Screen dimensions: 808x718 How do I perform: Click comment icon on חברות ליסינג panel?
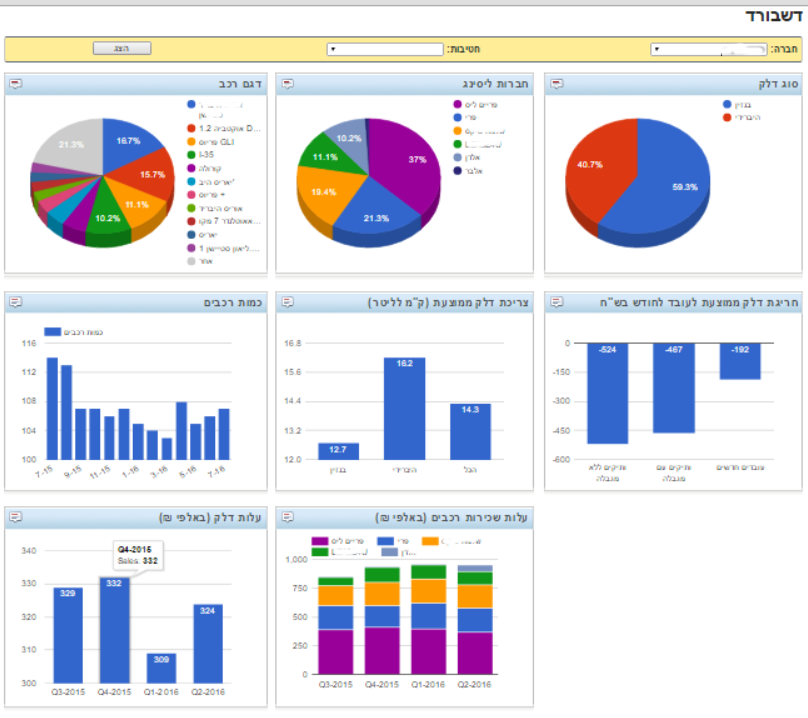pyautogui.click(x=287, y=85)
